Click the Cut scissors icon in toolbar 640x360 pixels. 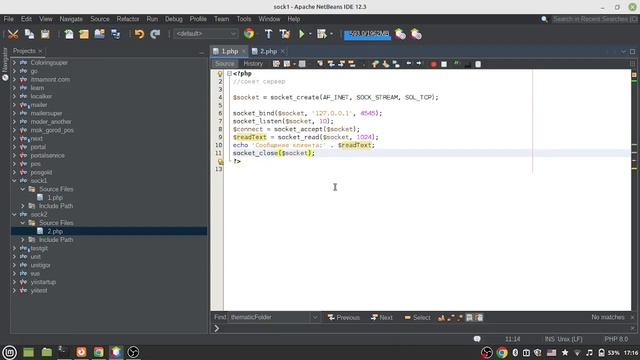[x=13, y=34]
